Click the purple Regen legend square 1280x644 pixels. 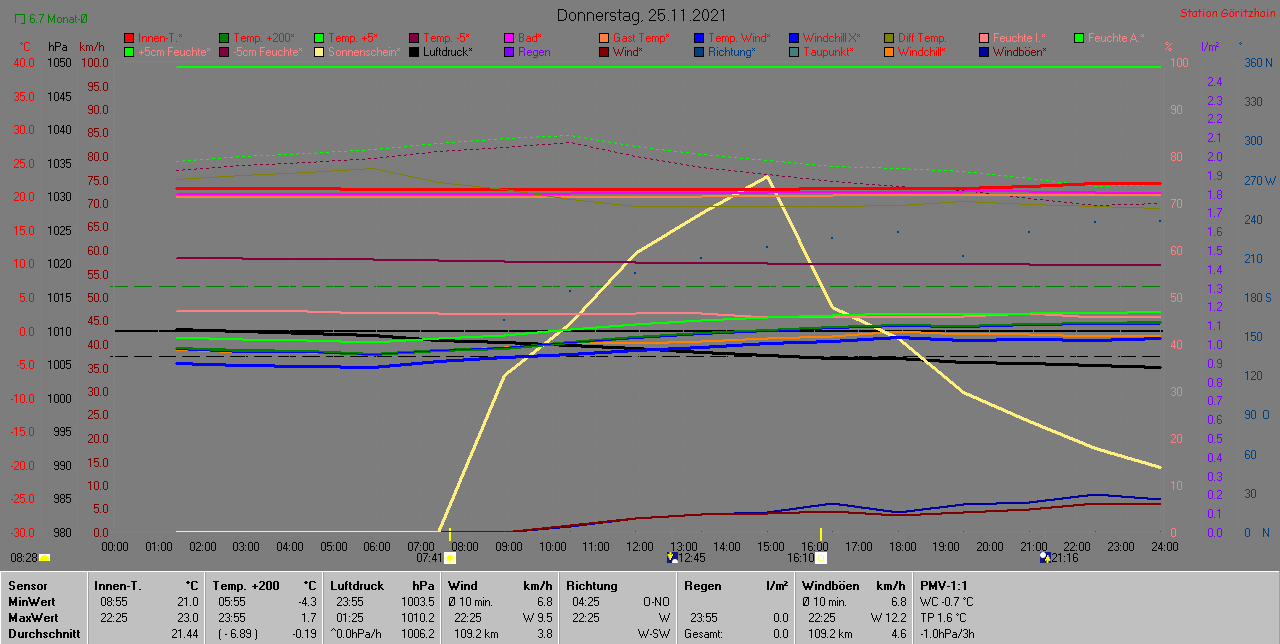[509, 52]
